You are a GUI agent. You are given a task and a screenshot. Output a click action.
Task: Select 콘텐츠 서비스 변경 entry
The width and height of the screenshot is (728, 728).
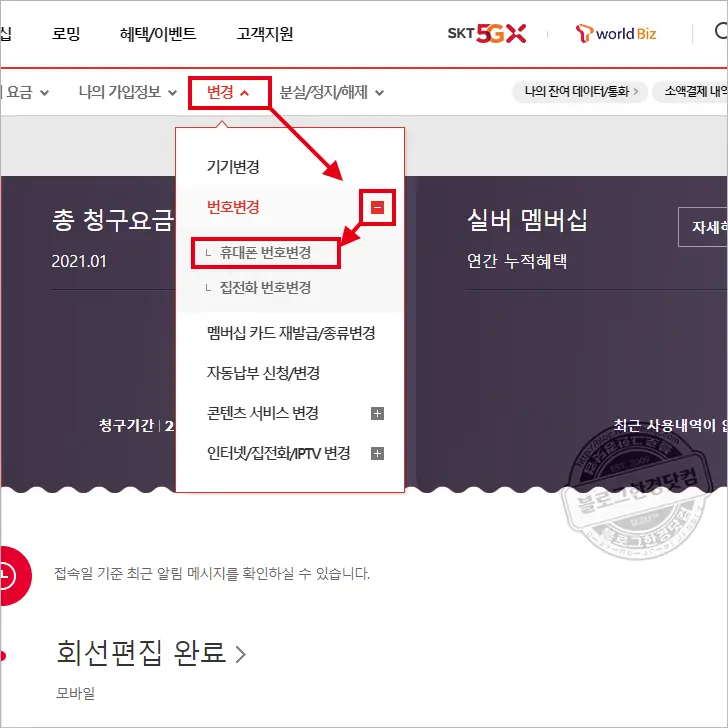click(262, 413)
